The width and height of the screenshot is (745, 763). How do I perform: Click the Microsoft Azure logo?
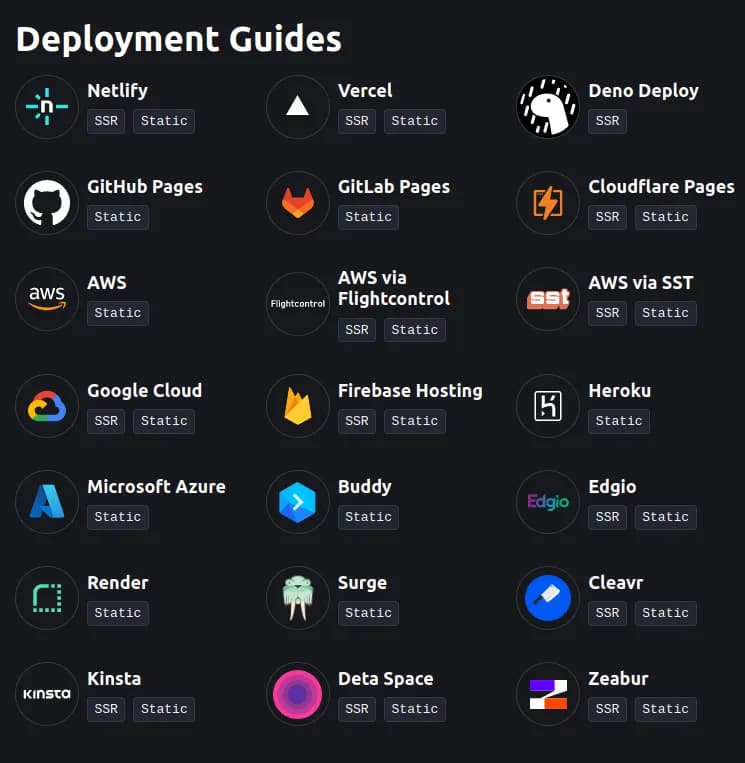point(47,502)
